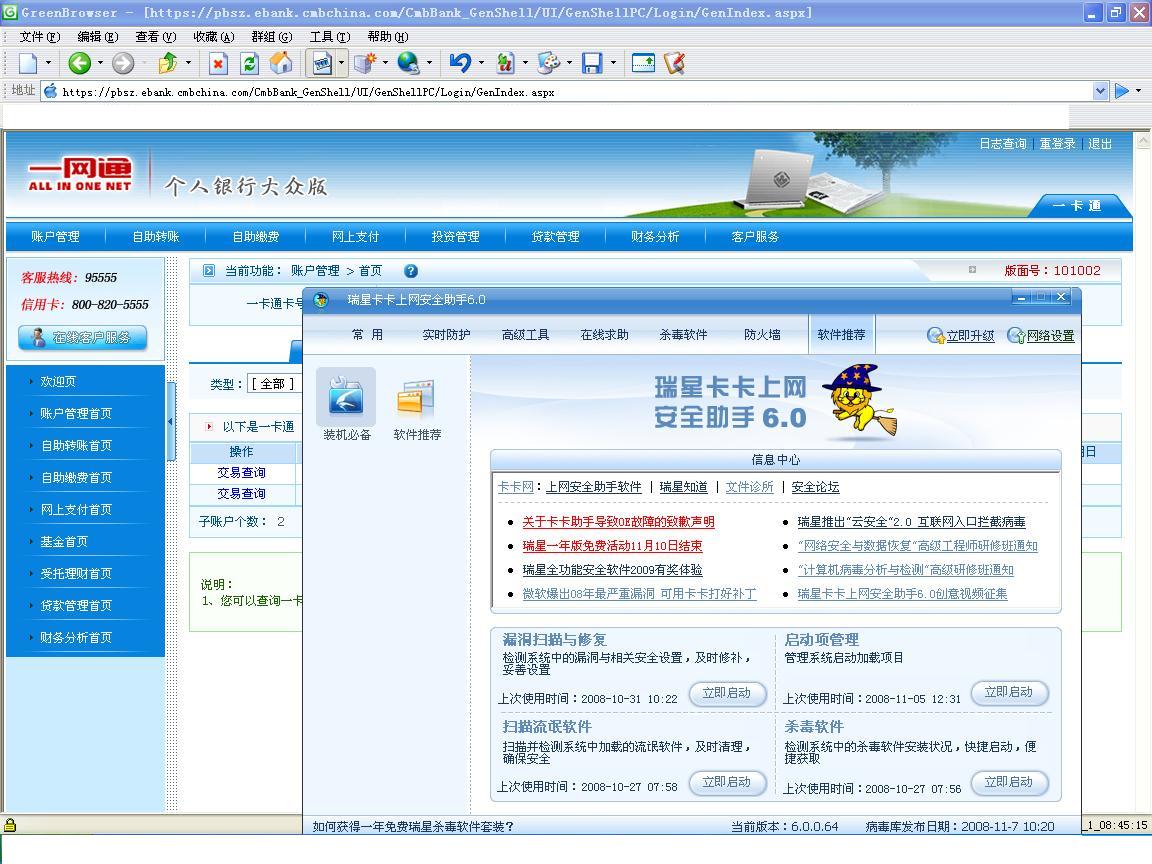The image size is (1152, 864).
Task: Click the 一卡通 tab at top right
Action: (1076, 206)
